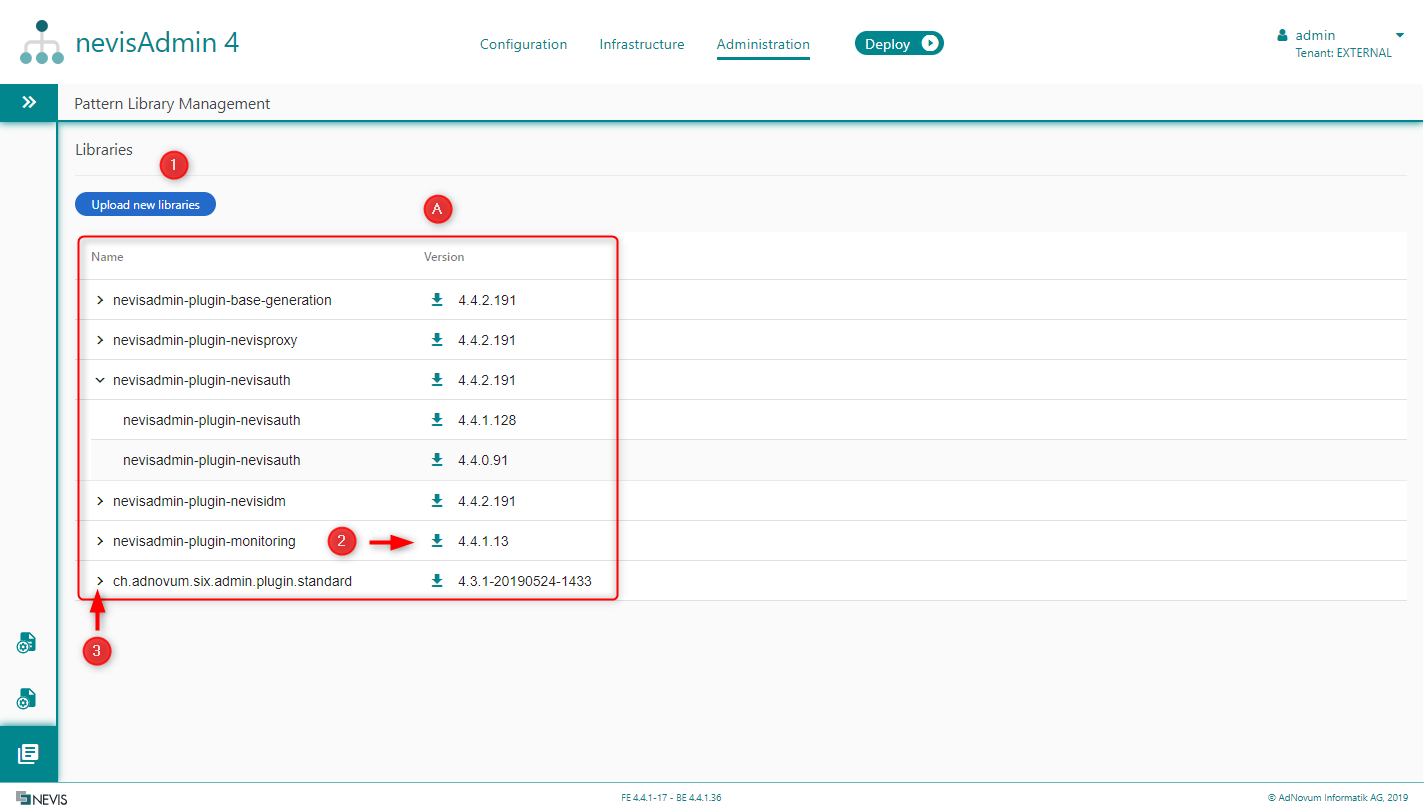Download nevisadmin-plugin-nevisidm library

[437, 500]
